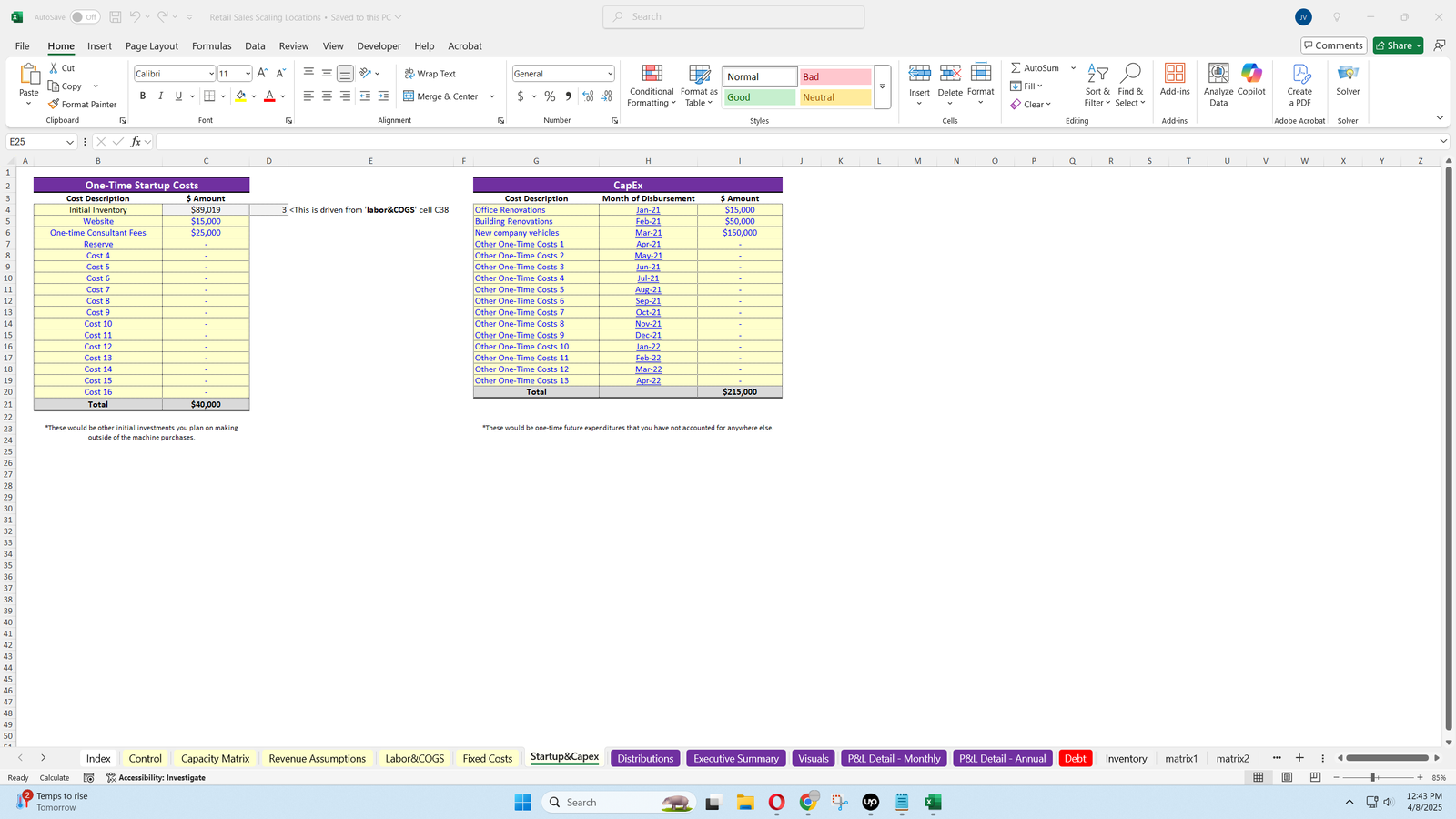Click inside the Name Box field

(x=36, y=142)
